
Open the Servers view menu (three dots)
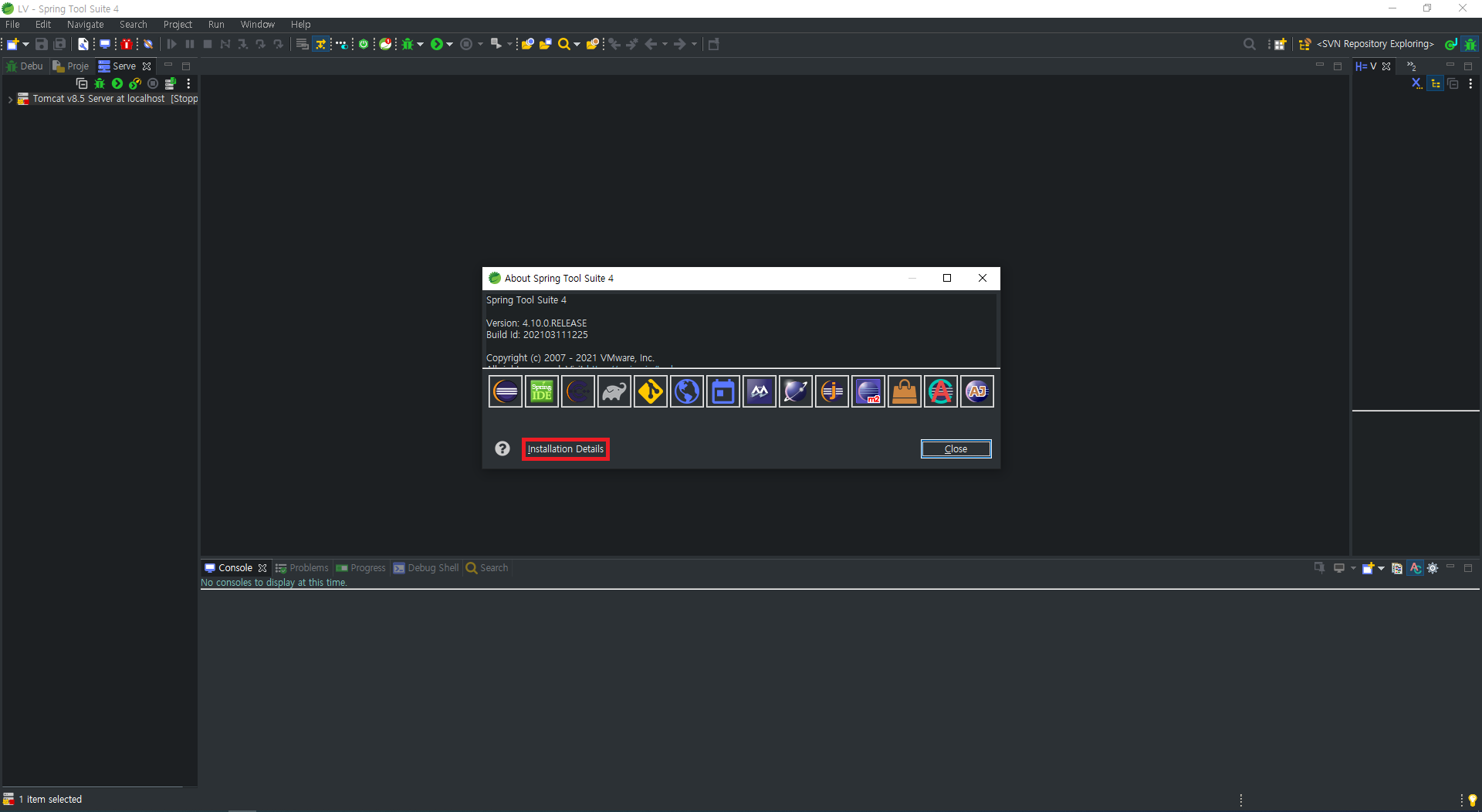tap(188, 83)
